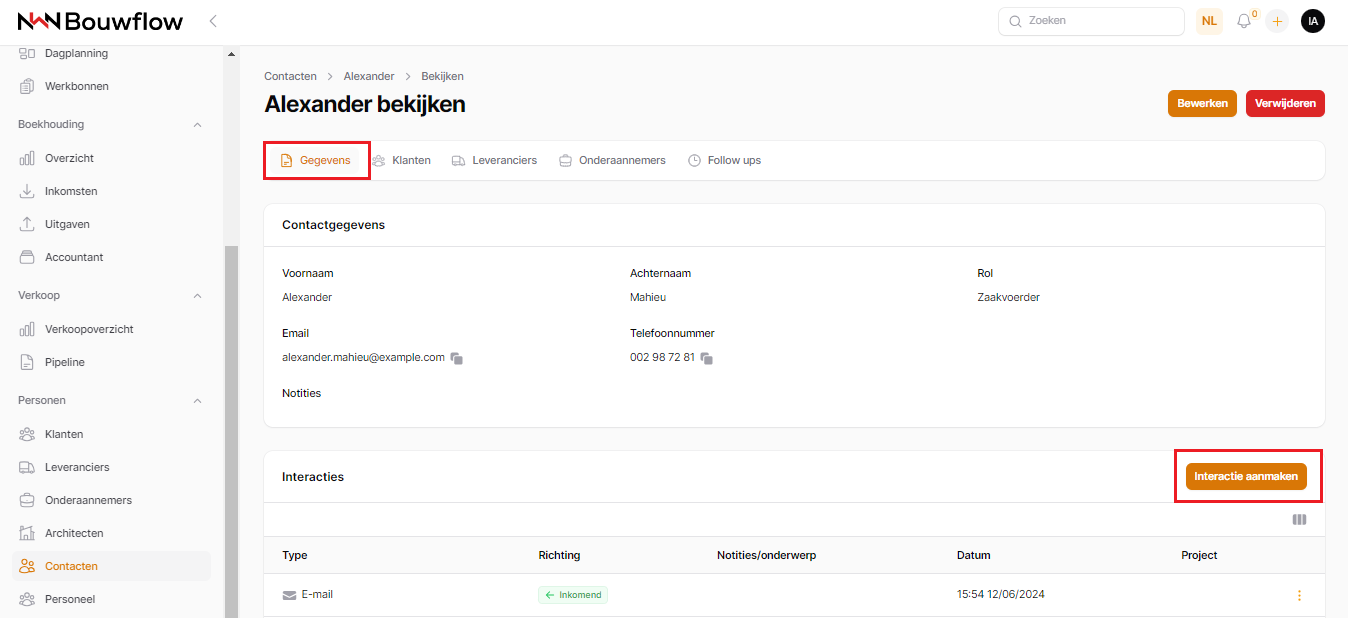This screenshot has height=618, width=1348.
Task: Click the Interactie aanmaken button
Action: click(1245, 477)
